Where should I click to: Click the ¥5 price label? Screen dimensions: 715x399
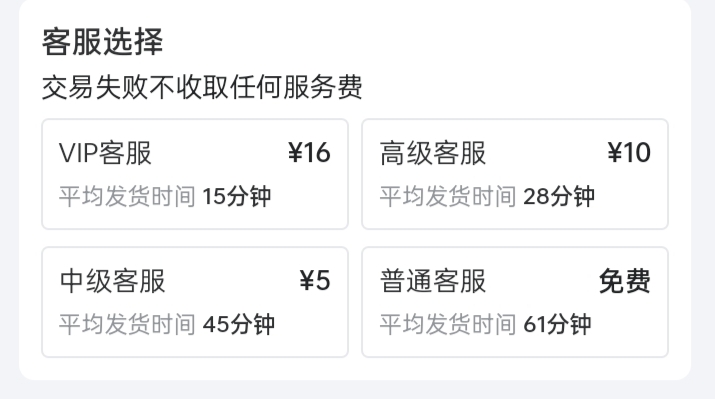pyautogui.click(x=315, y=281)
